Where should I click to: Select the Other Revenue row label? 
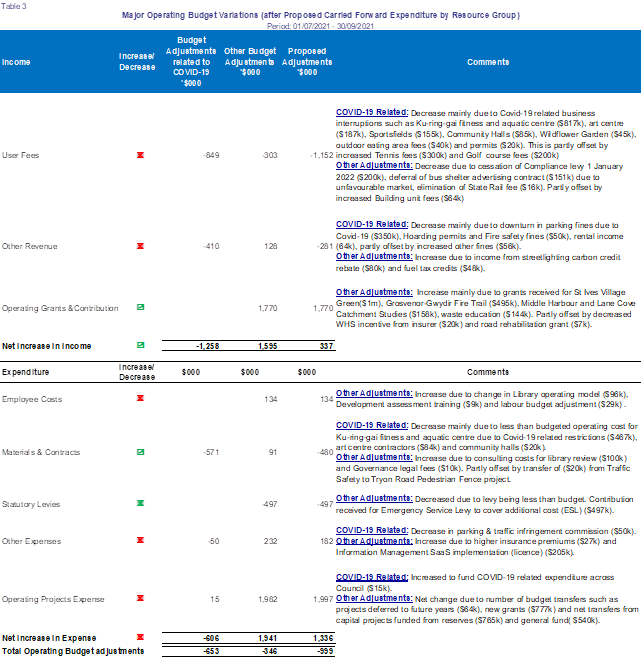[x=29, y=246]
